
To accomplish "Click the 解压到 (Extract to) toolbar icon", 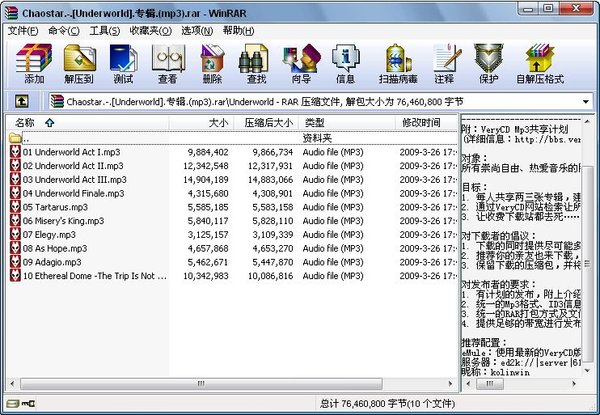I will coord(79,63).
